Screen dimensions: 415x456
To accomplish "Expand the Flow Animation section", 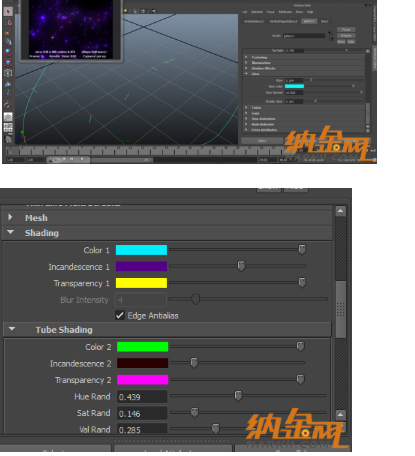I will tap(303, 119).
